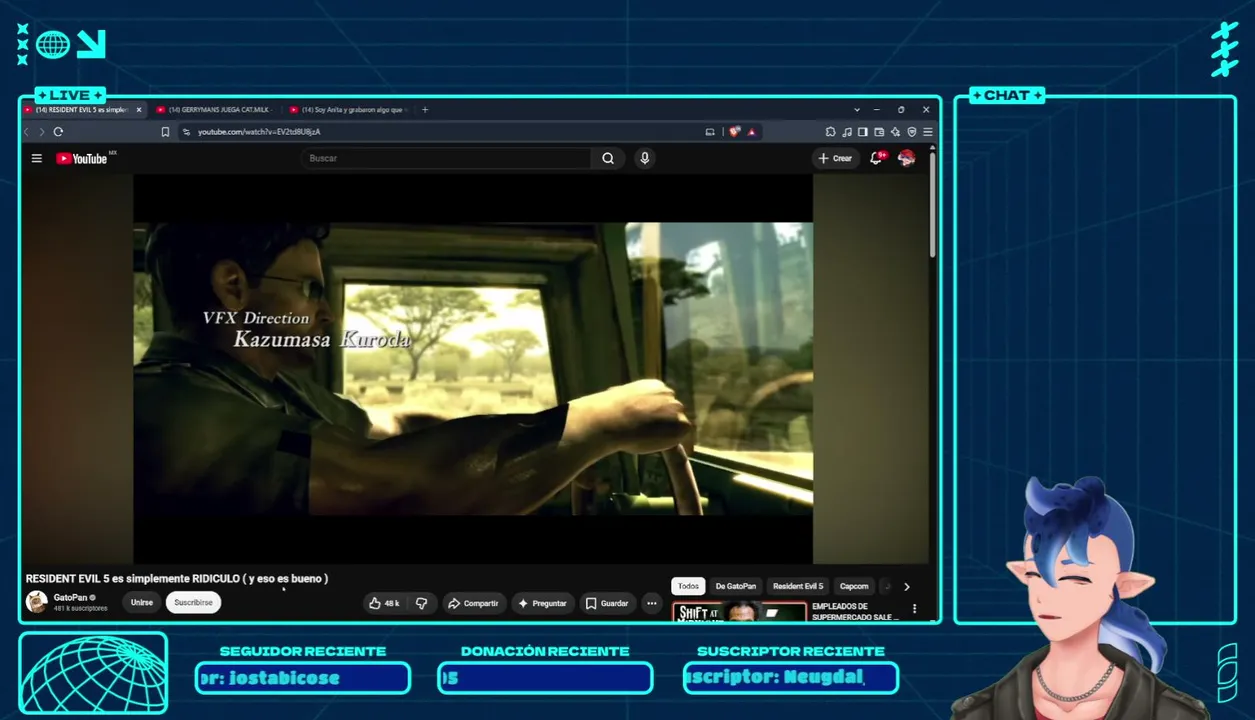Click the video title text
Viewport: 1255px width, 720px height.
click(177, 578)
